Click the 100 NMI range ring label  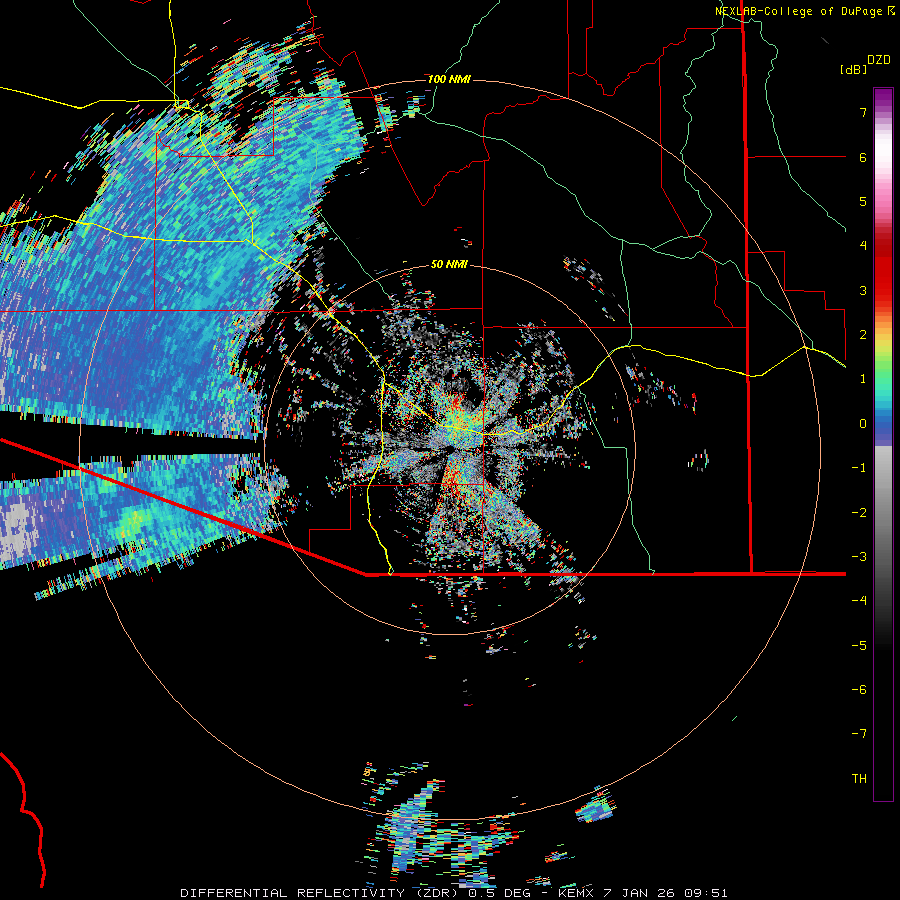pos(449,79)
